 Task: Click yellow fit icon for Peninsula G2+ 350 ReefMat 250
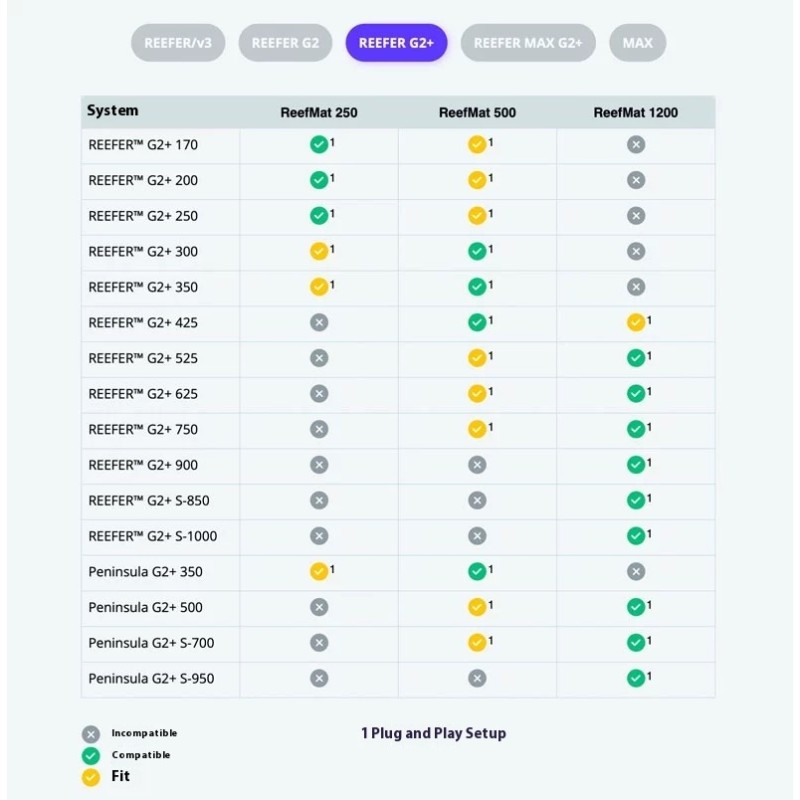click(x=319, y=572)
